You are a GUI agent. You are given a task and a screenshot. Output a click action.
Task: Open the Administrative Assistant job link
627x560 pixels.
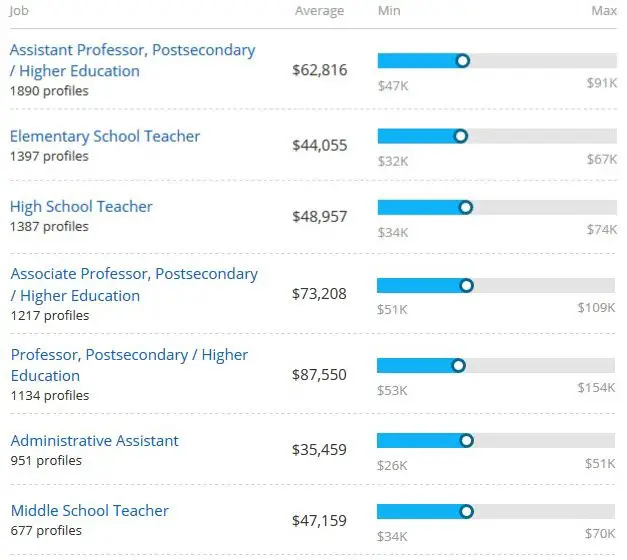(94, 440)
